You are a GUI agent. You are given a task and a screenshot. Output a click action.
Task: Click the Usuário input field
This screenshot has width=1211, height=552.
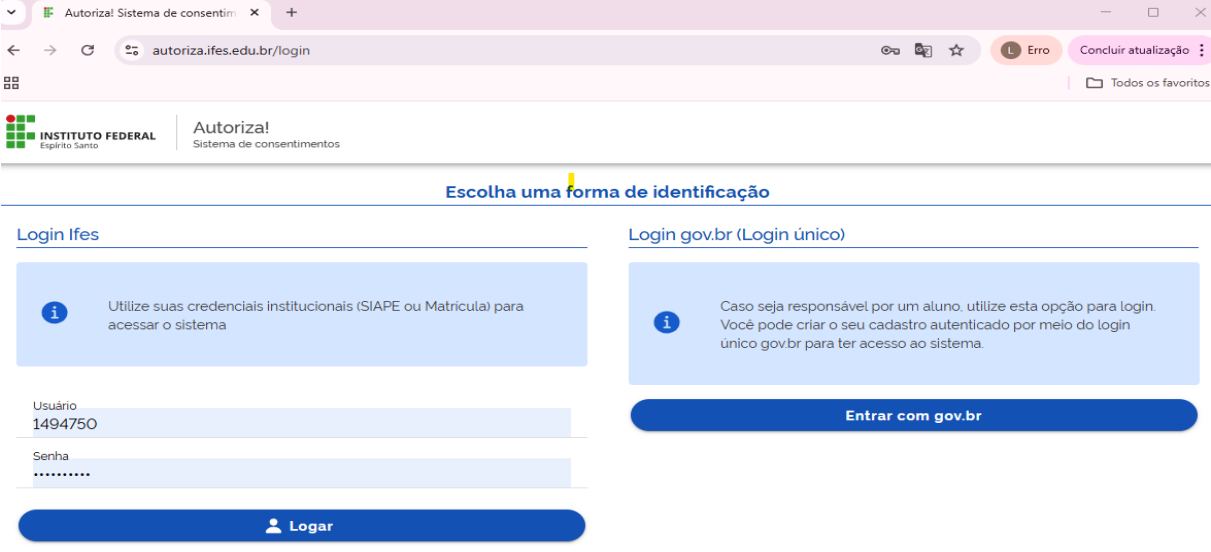[x=300, y=423]
